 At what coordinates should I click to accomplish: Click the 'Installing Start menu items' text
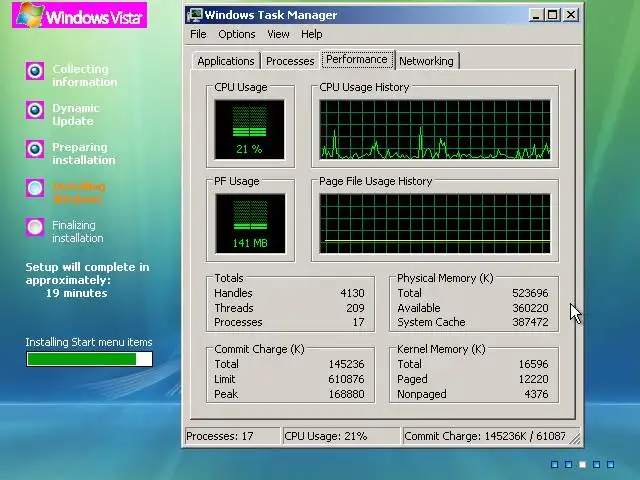pos(89,342)
